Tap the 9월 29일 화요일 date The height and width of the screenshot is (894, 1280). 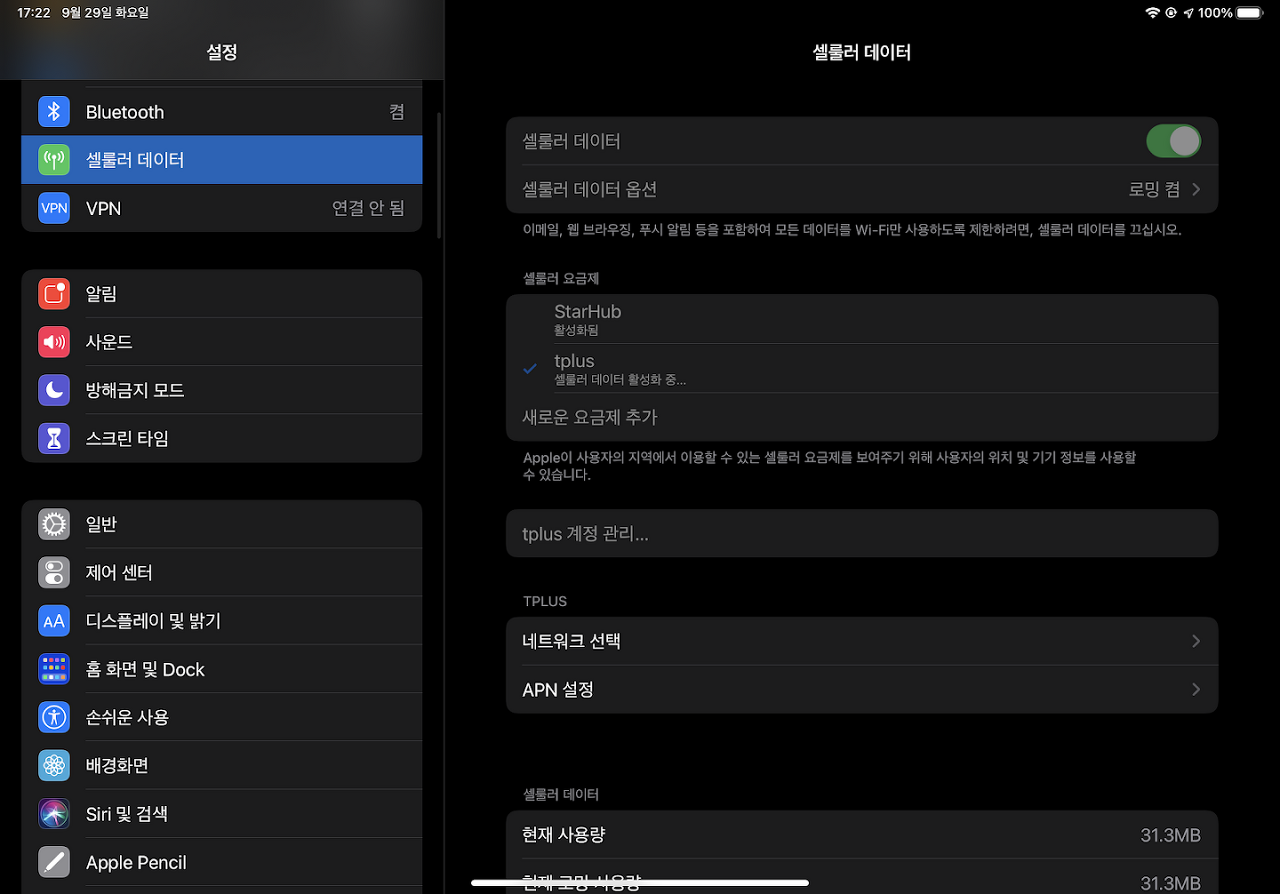point(105,13)
